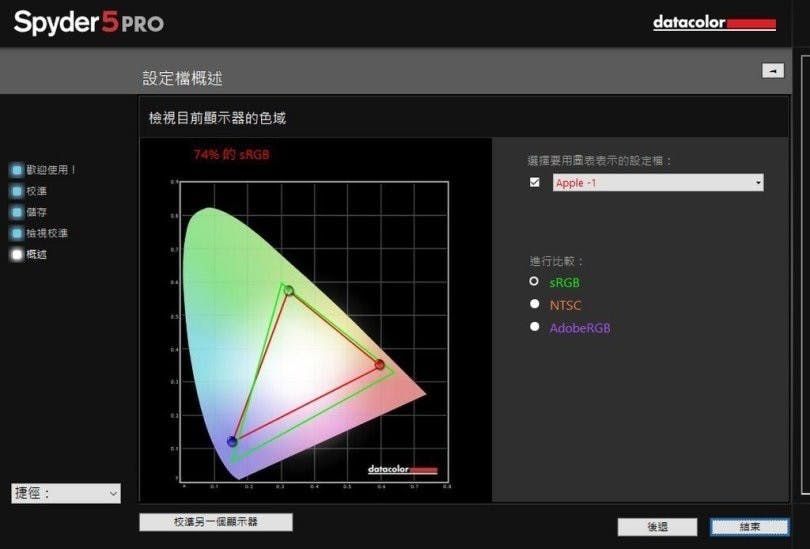Select sRGB comparison radio button
Image resolution: width=810 pixels, height=549 pixels.
pos(534,281)
